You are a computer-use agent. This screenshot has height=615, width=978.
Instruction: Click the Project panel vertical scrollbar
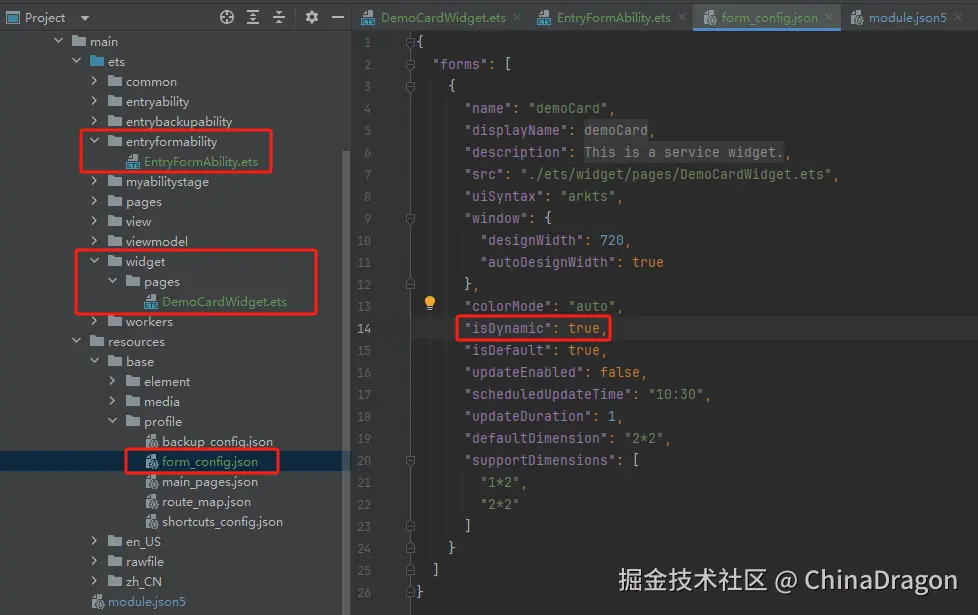(x=346, y=382)
